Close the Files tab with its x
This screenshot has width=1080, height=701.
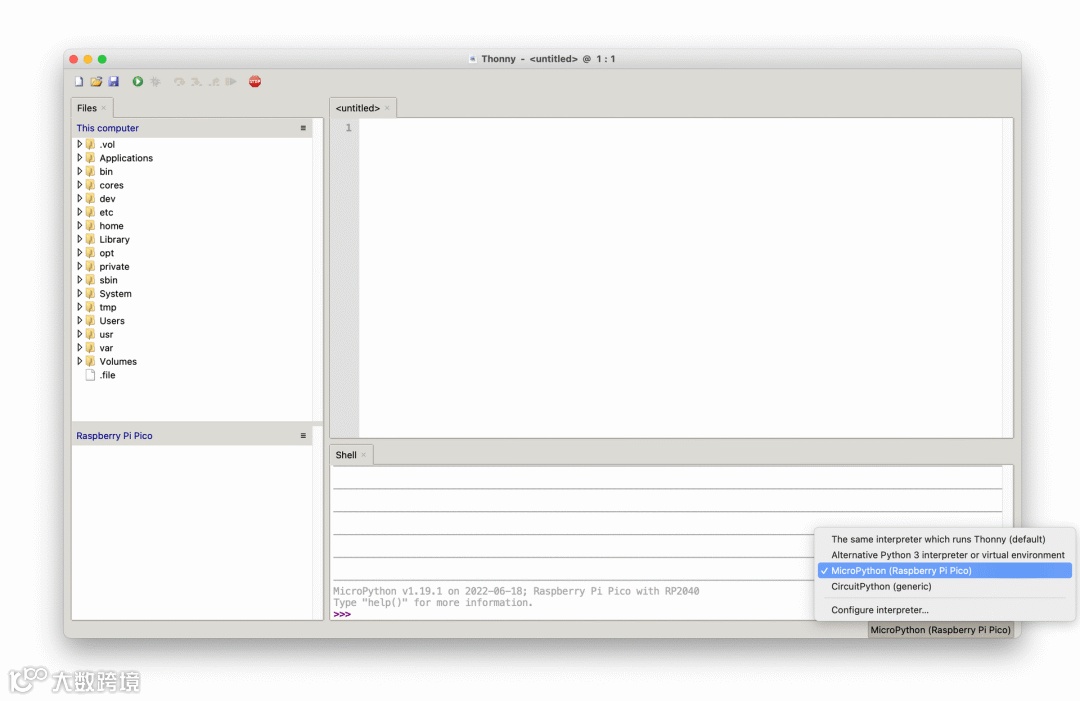(x=103, y=108)
